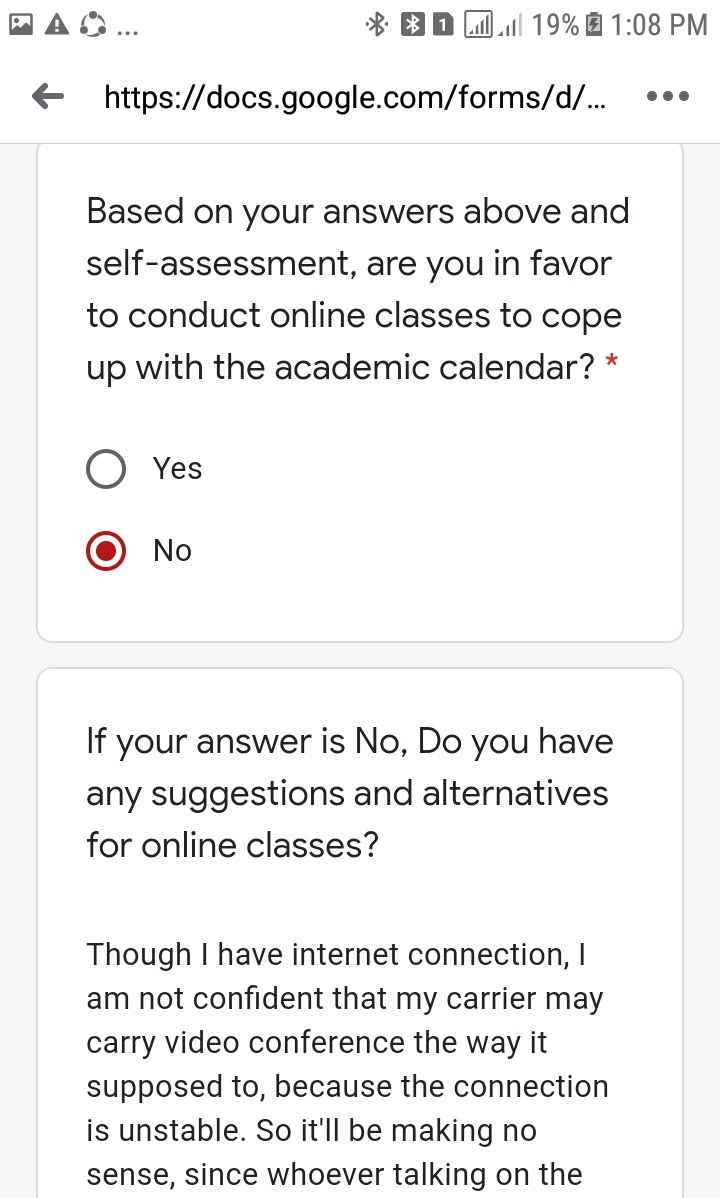Tap the docs.google.com URL address field
This screenshot has width=720, height=1198.
pyautogui.click(x=355, y=97)
